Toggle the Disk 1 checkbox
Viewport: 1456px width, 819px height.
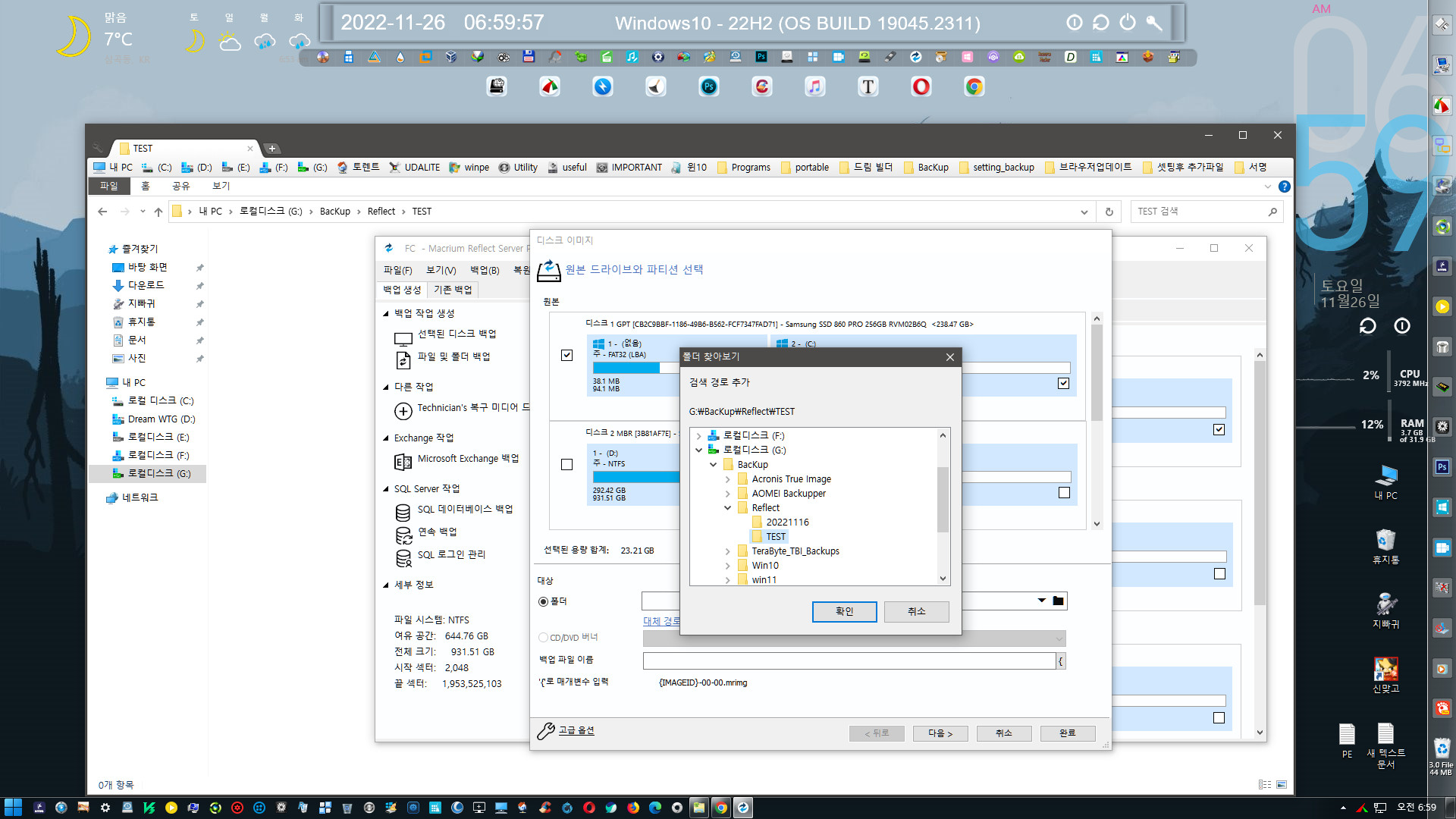click(566, 355)
